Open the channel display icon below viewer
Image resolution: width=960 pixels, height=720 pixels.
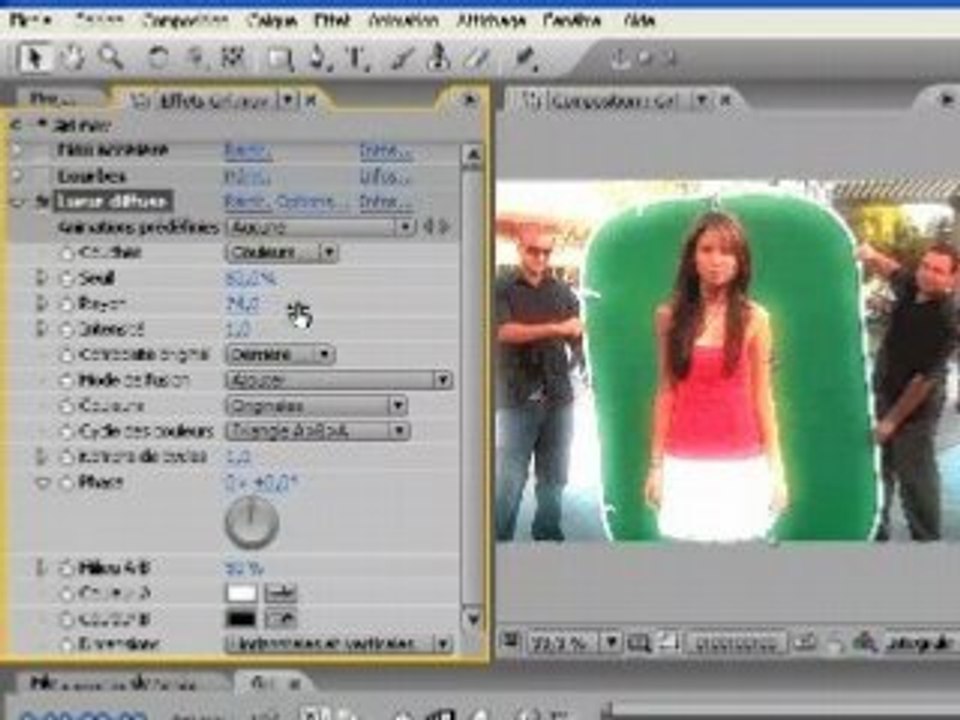(864, 643)
